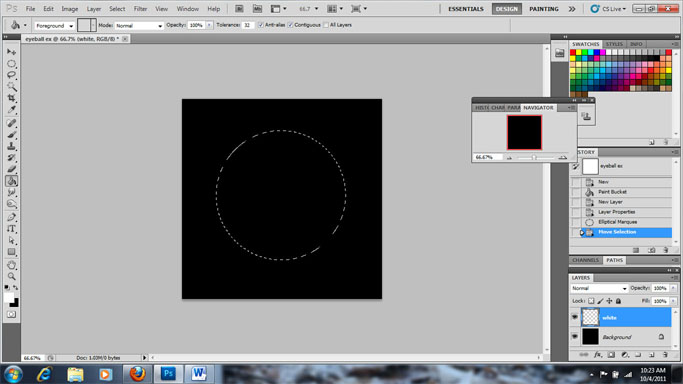Image resolution: width=683 pixels, height=384 pixels.
Task: Open the options bar Opacity slider arrow
Action: (209, 25)
